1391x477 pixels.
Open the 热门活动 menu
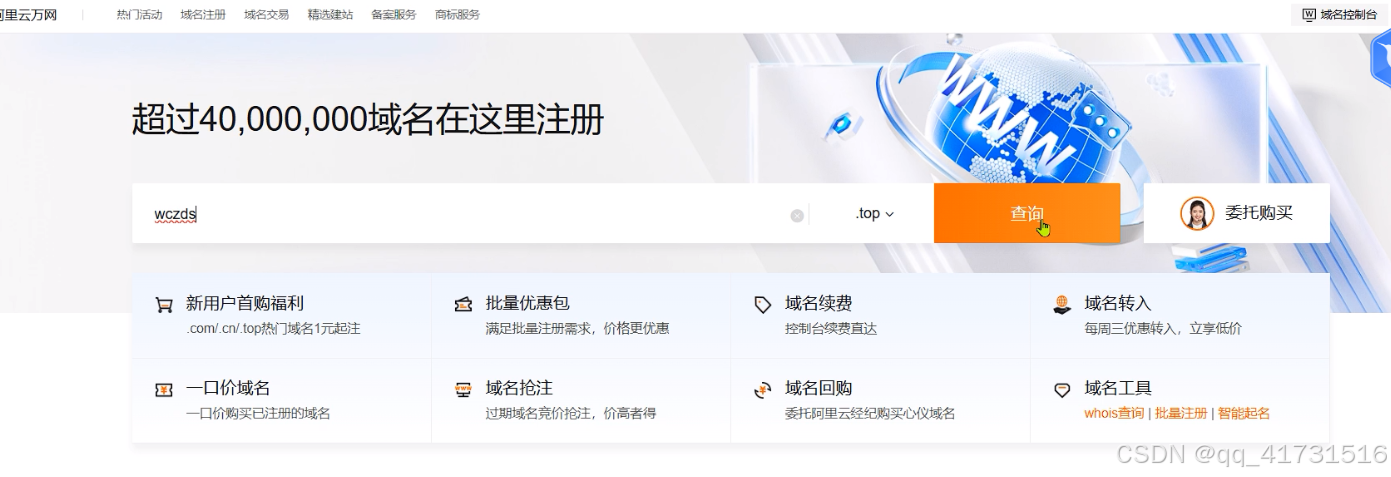click(x=139, y=15)
